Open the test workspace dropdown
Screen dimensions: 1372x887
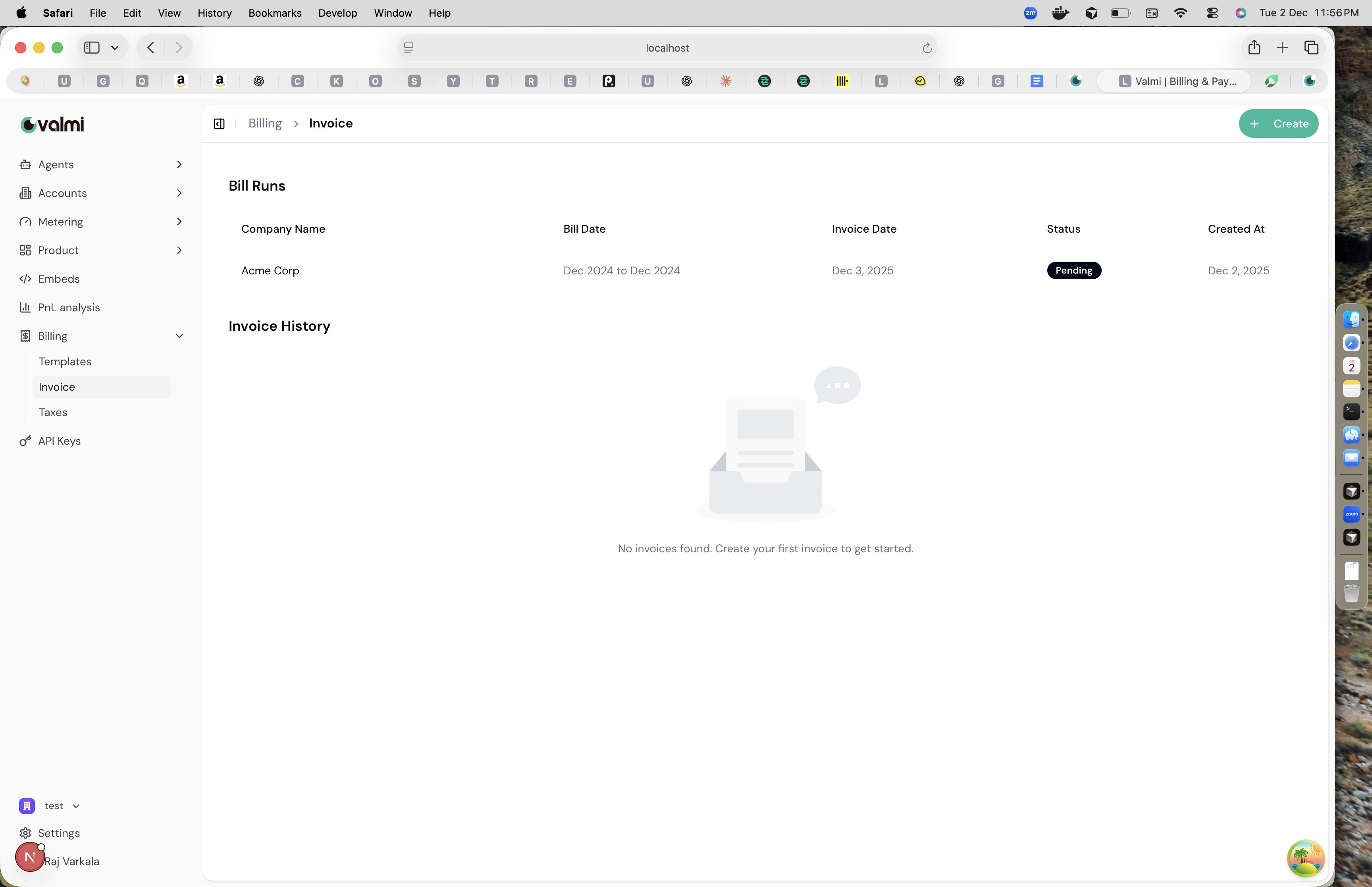click(76, 806)
